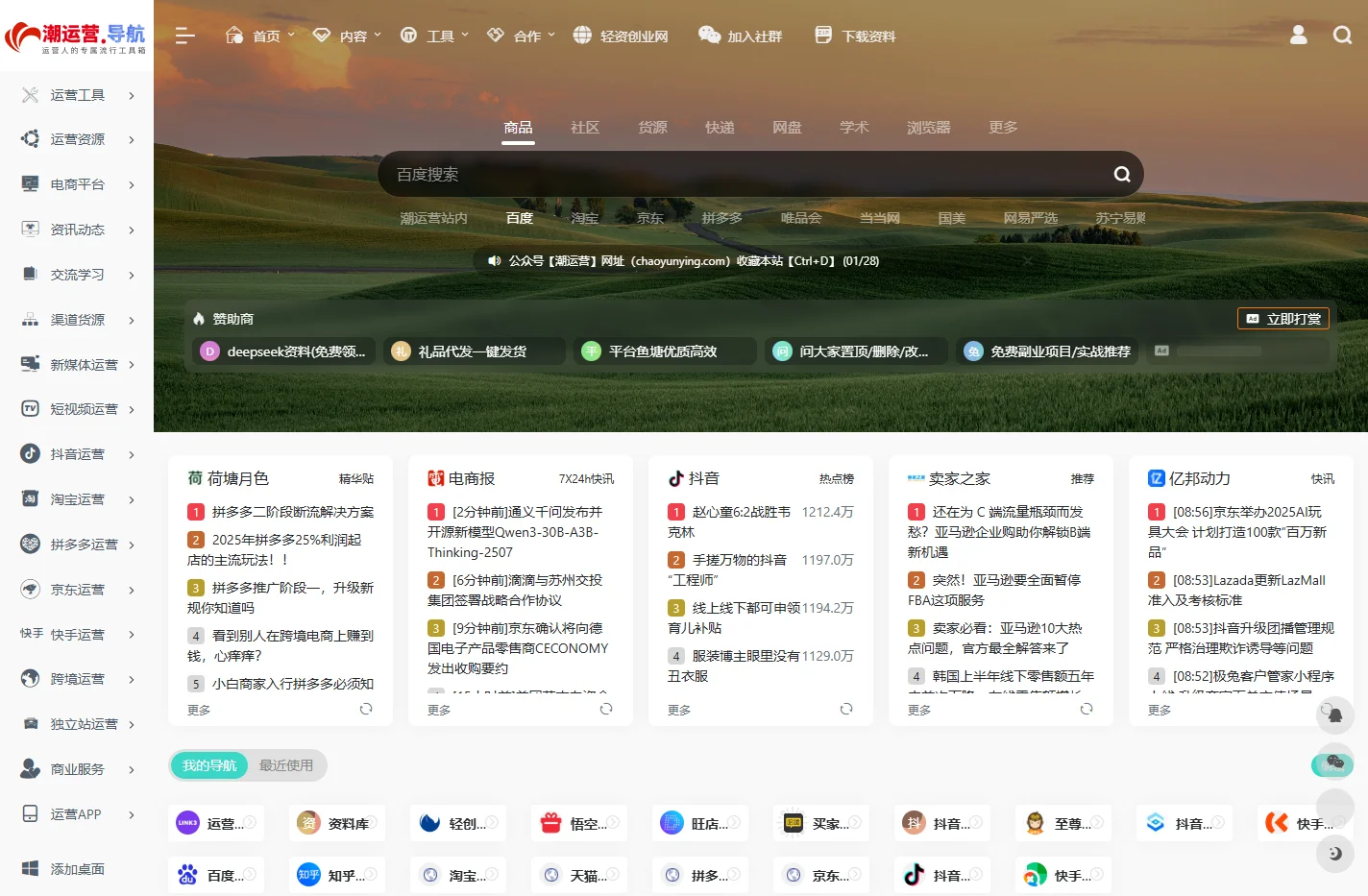Open the 轻创 shortcut with blue icon
The height and width of the screenshot is (896, 1368).
pos(458,823)
